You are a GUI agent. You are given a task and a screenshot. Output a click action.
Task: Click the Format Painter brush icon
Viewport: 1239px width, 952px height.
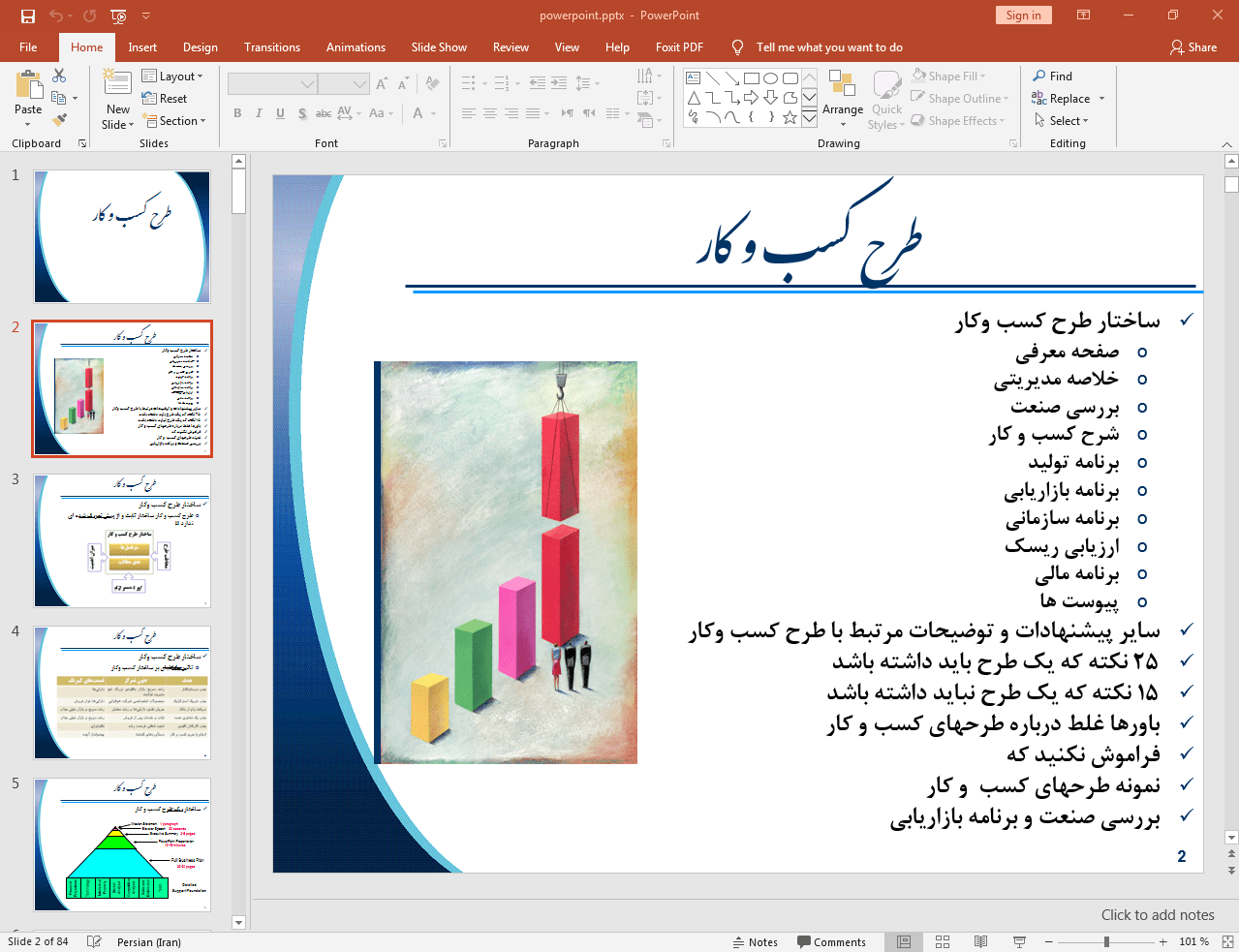[x=59, y=120]
